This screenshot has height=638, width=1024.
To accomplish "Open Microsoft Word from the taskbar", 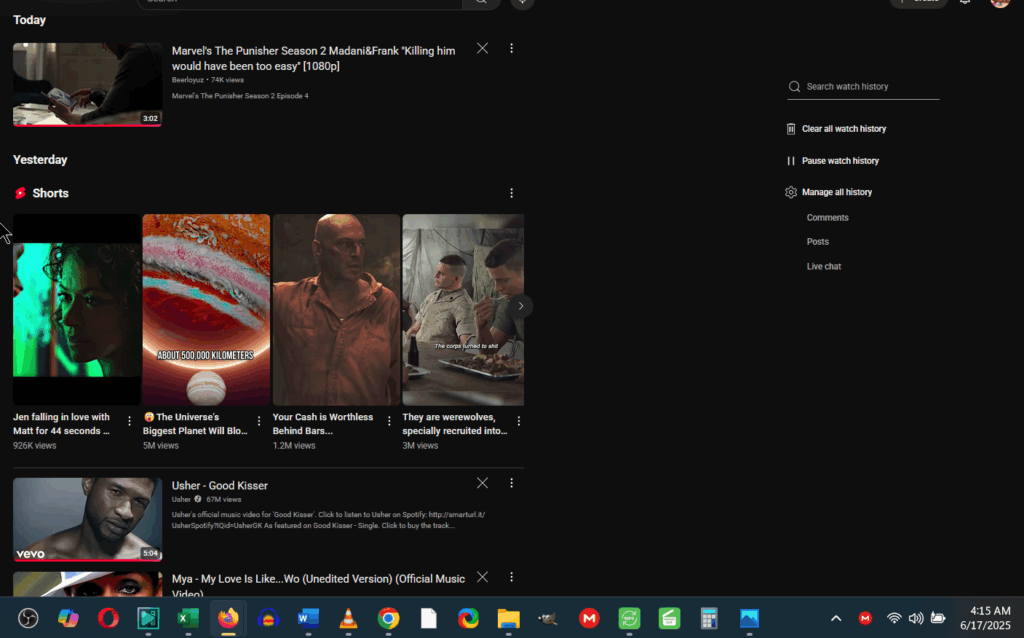I will [x=308, y=618].
